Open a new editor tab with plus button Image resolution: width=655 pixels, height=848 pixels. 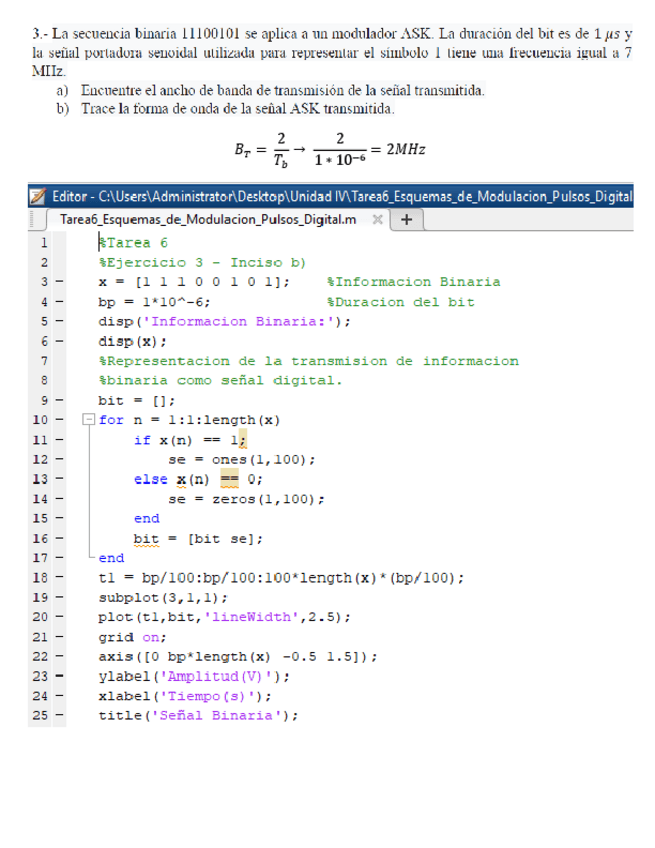tap(406, 219)
